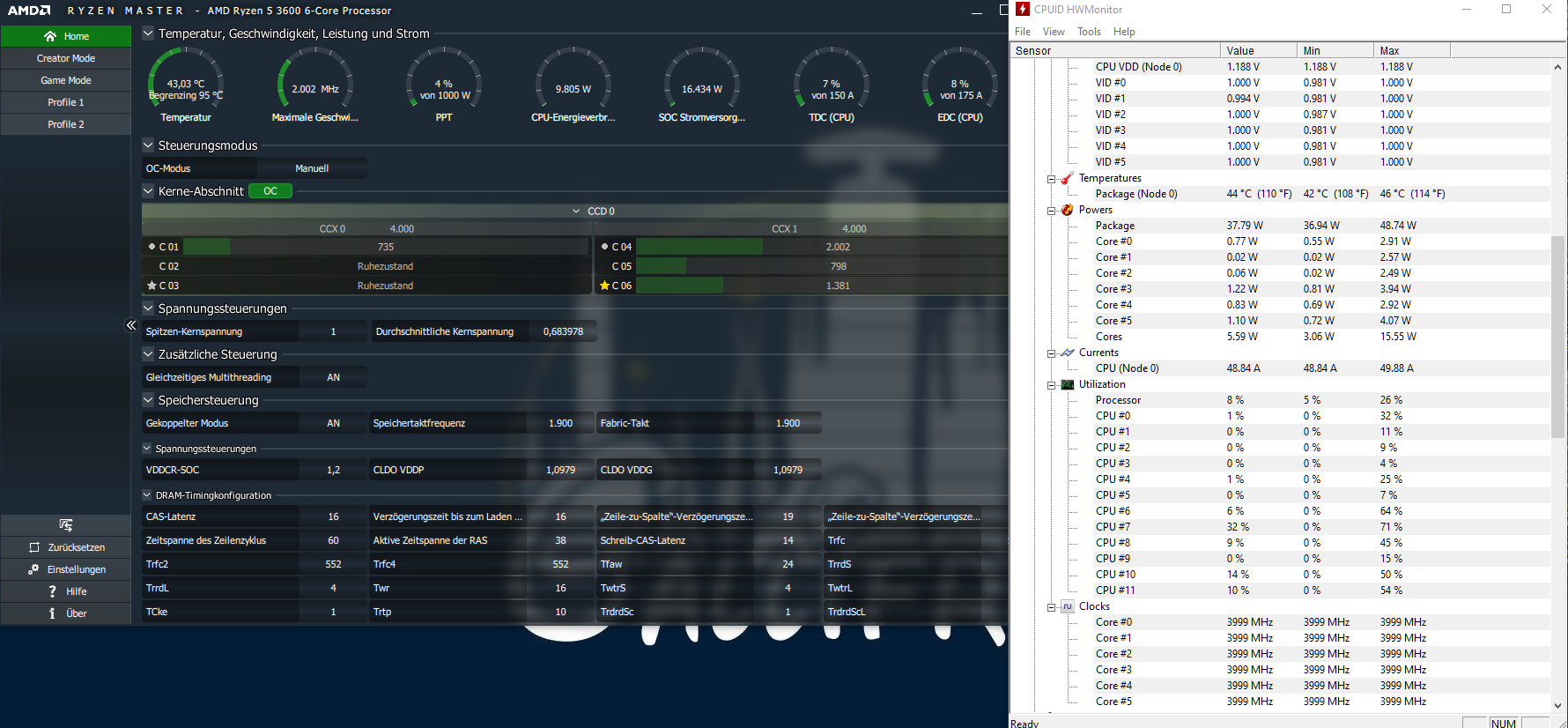
Task: Click the Speichertaktfrequenz value 1.900
Action: coord(560,423)
